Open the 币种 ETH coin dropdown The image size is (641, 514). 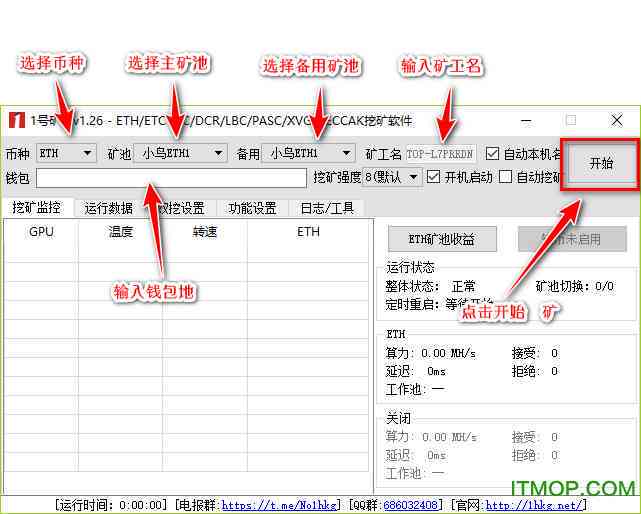(x=66, y=153)
